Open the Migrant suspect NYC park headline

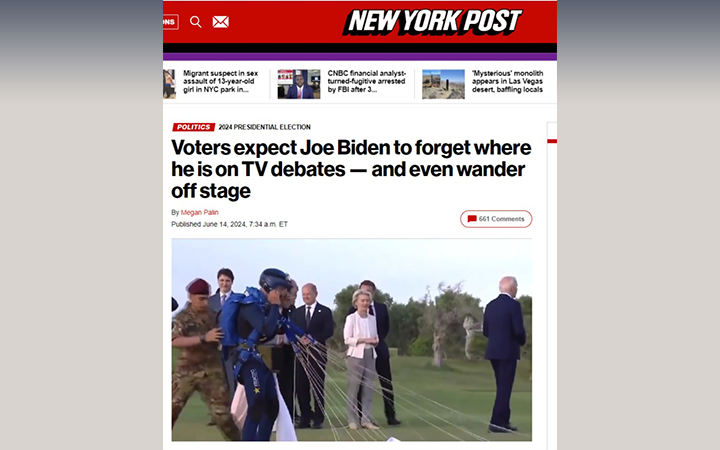coord(220,81)
